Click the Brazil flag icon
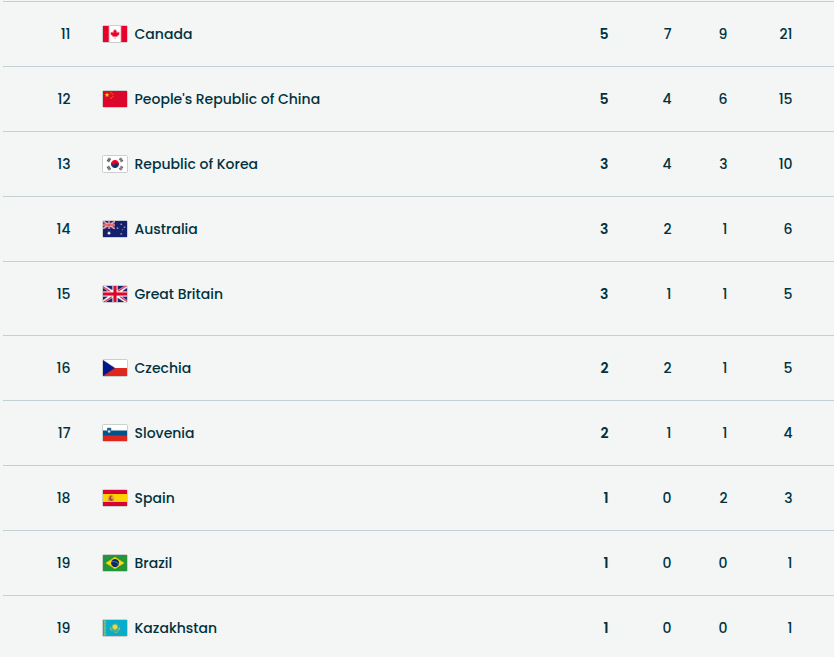834x657 pixels. coord(115,563)
